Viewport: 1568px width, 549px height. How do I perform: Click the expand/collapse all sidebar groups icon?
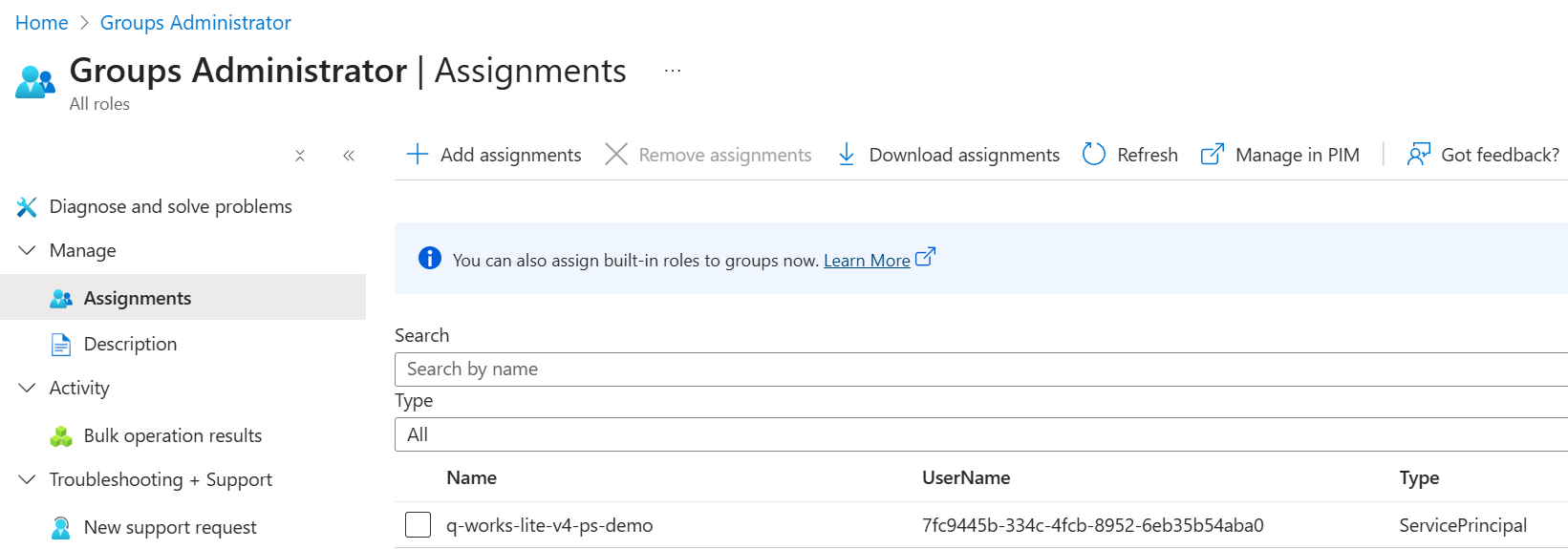pyautogui.click(x=300, y=156)
